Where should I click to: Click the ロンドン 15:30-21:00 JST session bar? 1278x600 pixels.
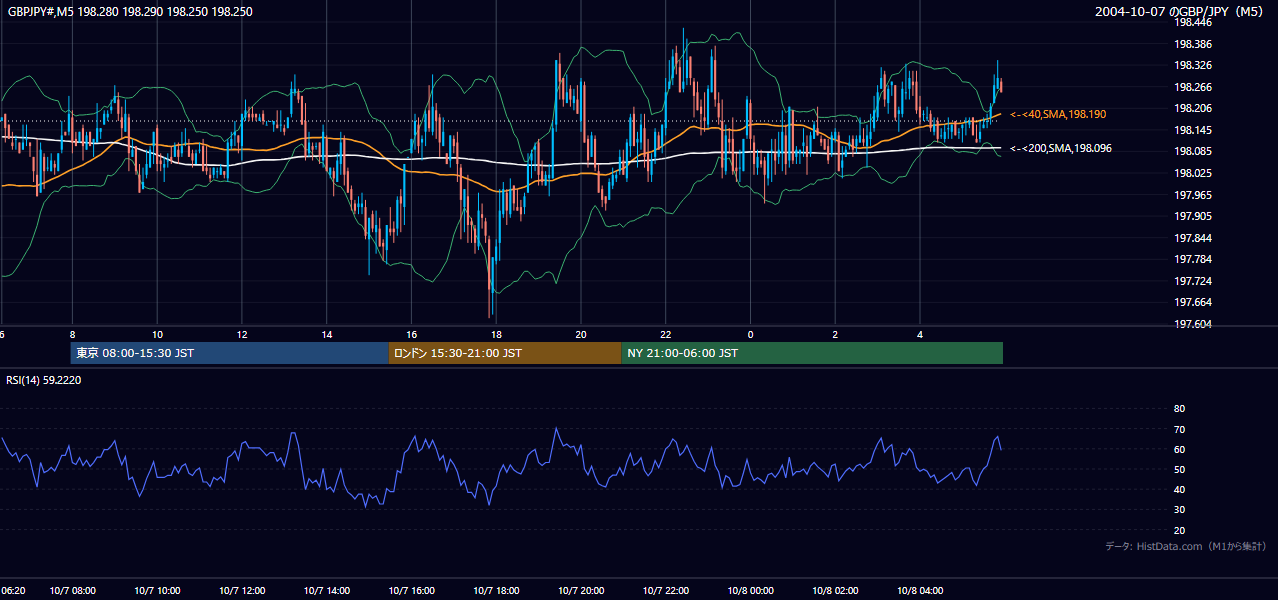pos(505,353)
